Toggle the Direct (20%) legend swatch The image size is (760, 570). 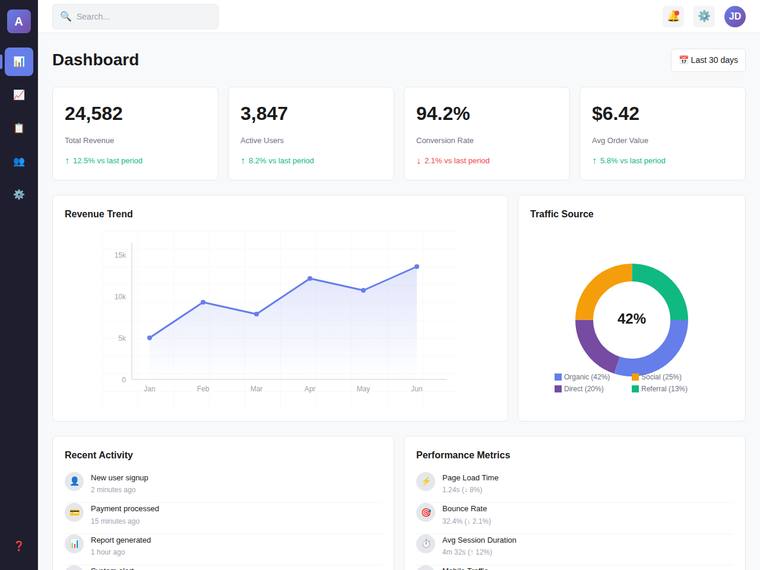click(x=558, y=389)
